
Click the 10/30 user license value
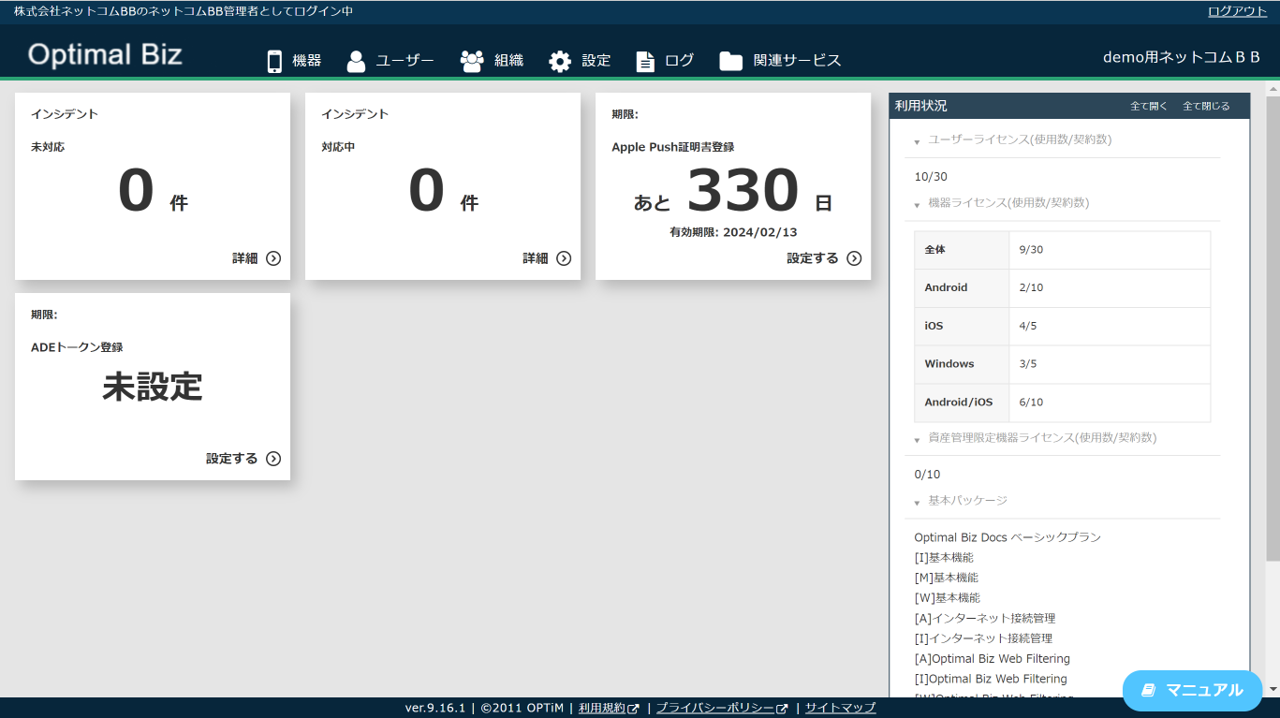coord(930,177)
